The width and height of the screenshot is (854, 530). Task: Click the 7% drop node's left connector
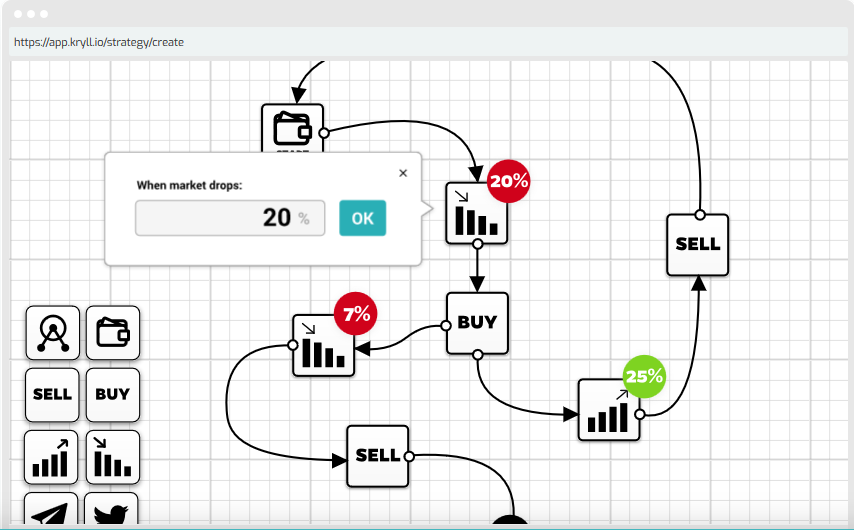[292, 345]
